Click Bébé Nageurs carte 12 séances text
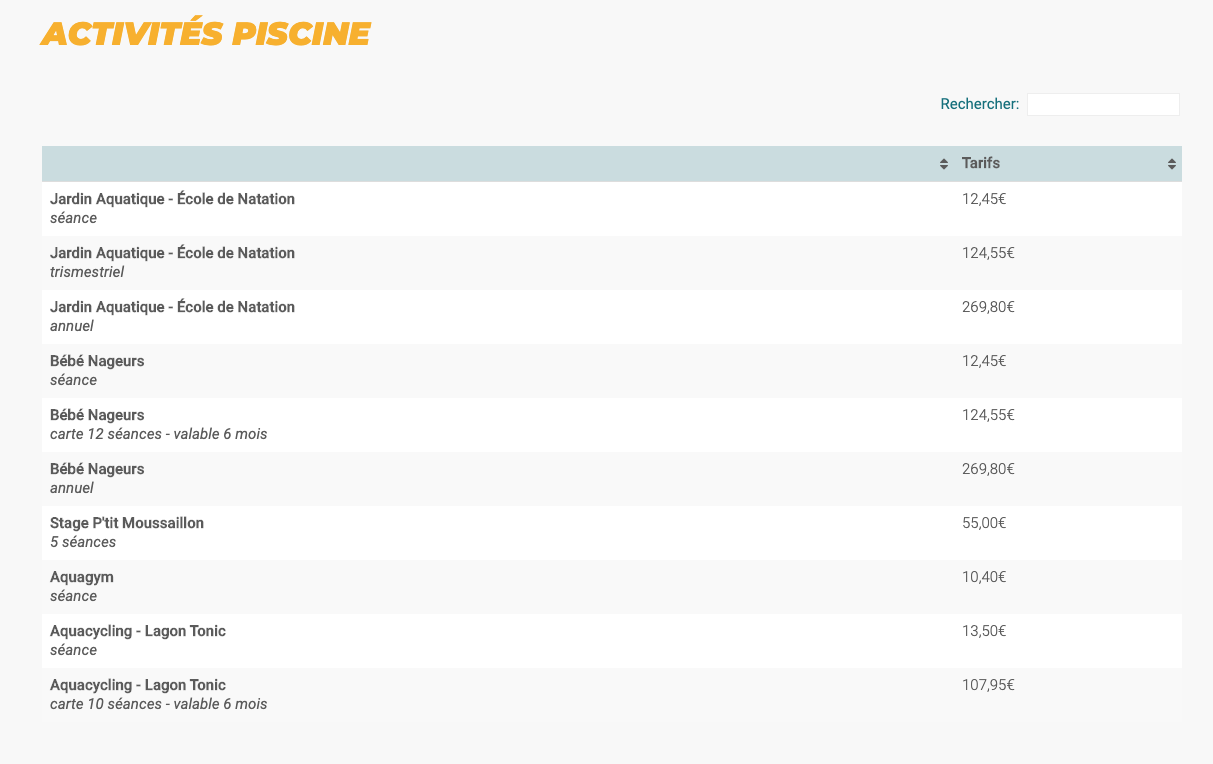This screenshot has height=764, width=1213. (158, 434)
